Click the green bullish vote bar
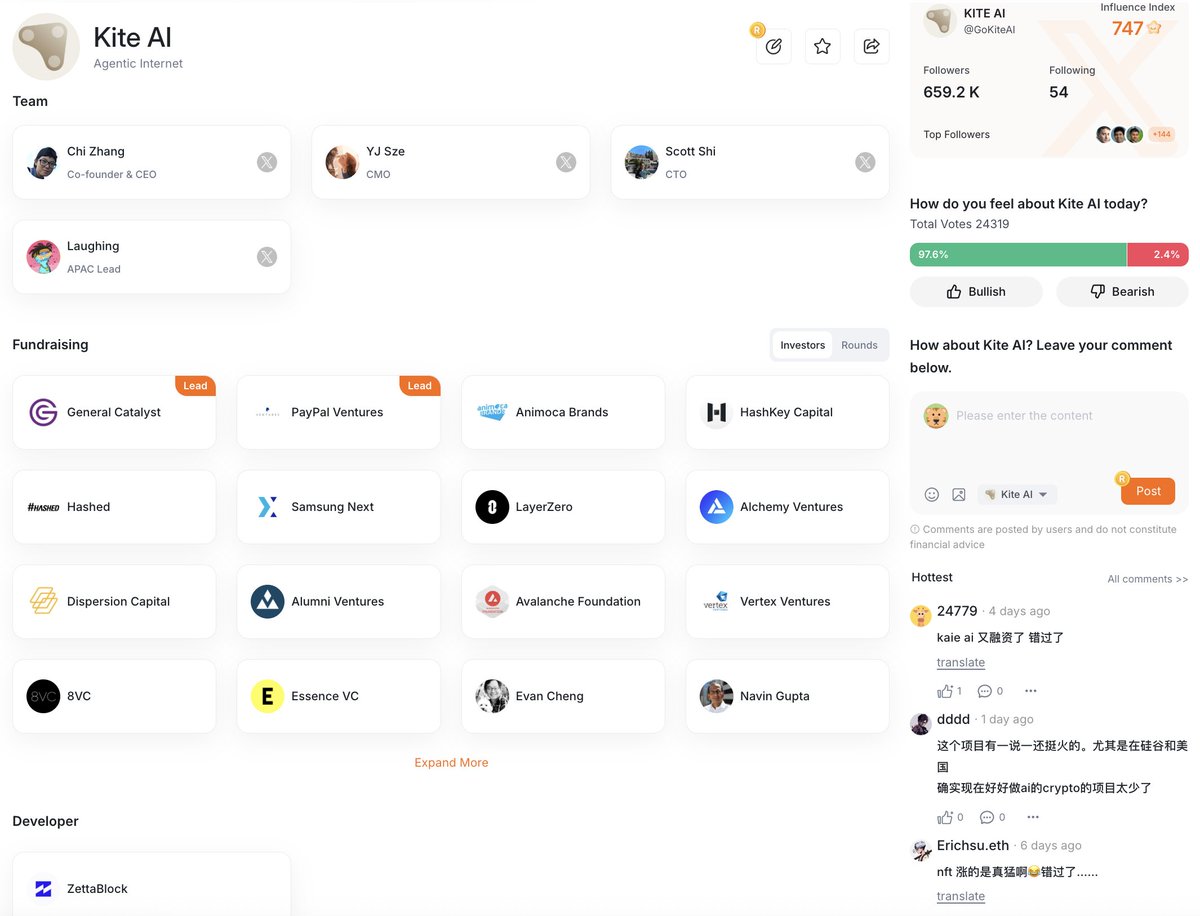The image size is (1200, 916). 1018,254
